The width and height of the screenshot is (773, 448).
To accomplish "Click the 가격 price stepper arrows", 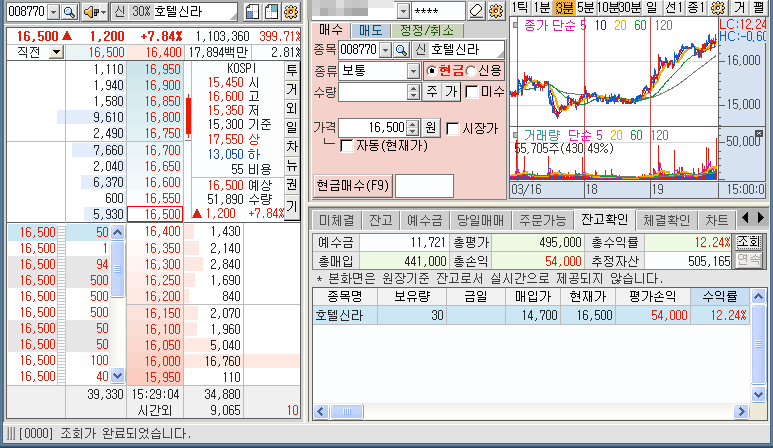I will 413,128.
